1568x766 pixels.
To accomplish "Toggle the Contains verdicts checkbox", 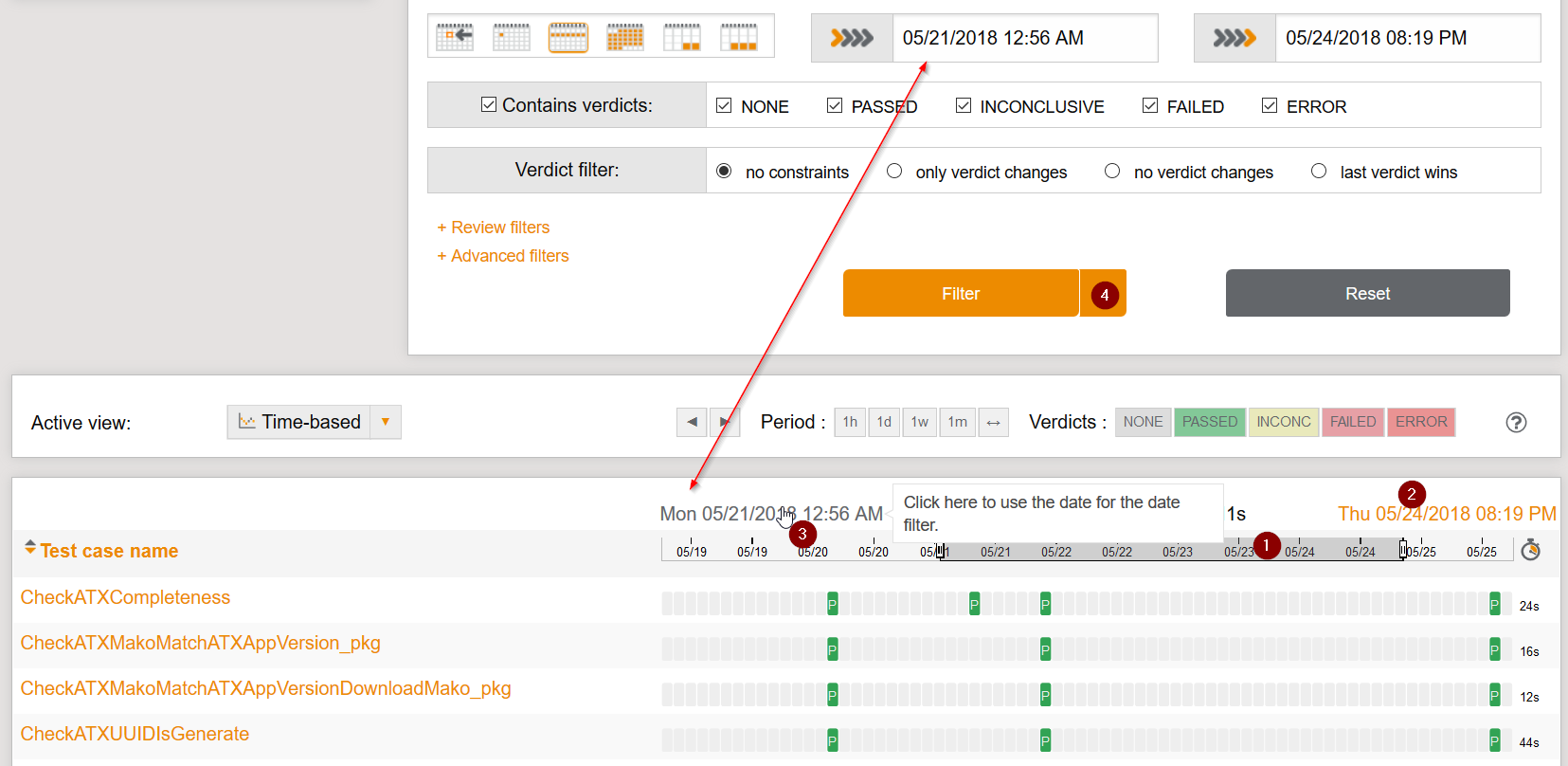I will pos(489,105).
